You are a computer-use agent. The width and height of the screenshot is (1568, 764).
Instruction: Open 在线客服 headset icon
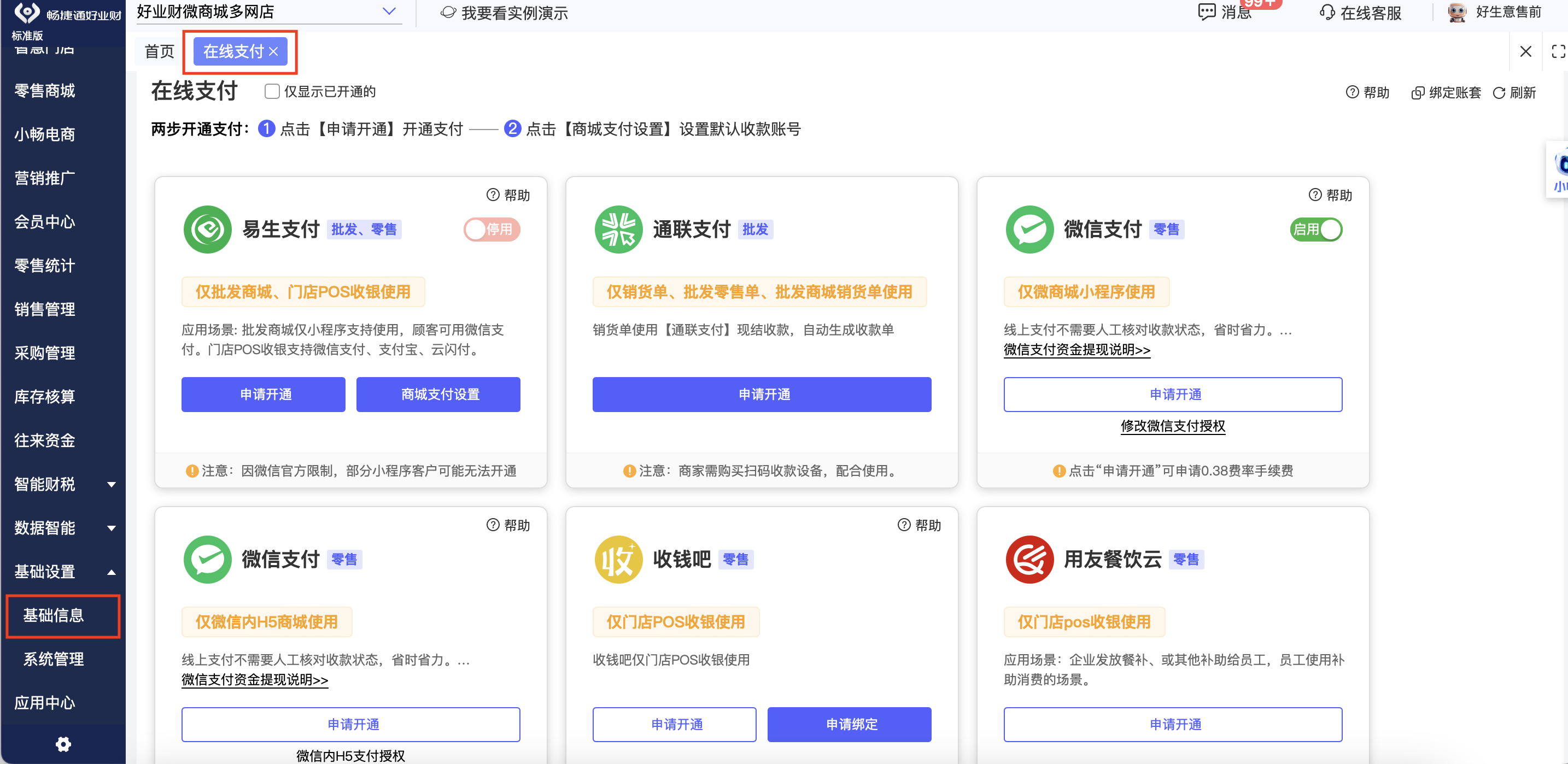tap(1327, 12)
